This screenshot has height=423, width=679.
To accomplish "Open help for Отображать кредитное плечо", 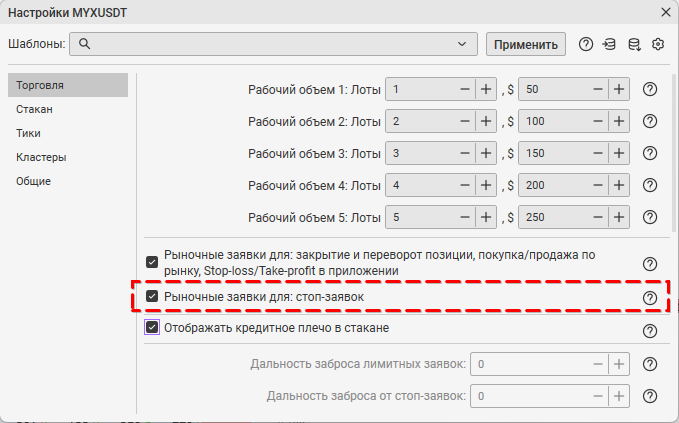I will (x=650, y=331).
